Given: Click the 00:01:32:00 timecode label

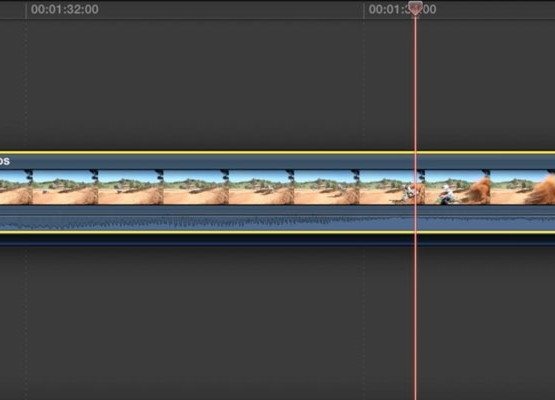Looking at the screenshot, I should pyautogui.click(x=64, y=9).
